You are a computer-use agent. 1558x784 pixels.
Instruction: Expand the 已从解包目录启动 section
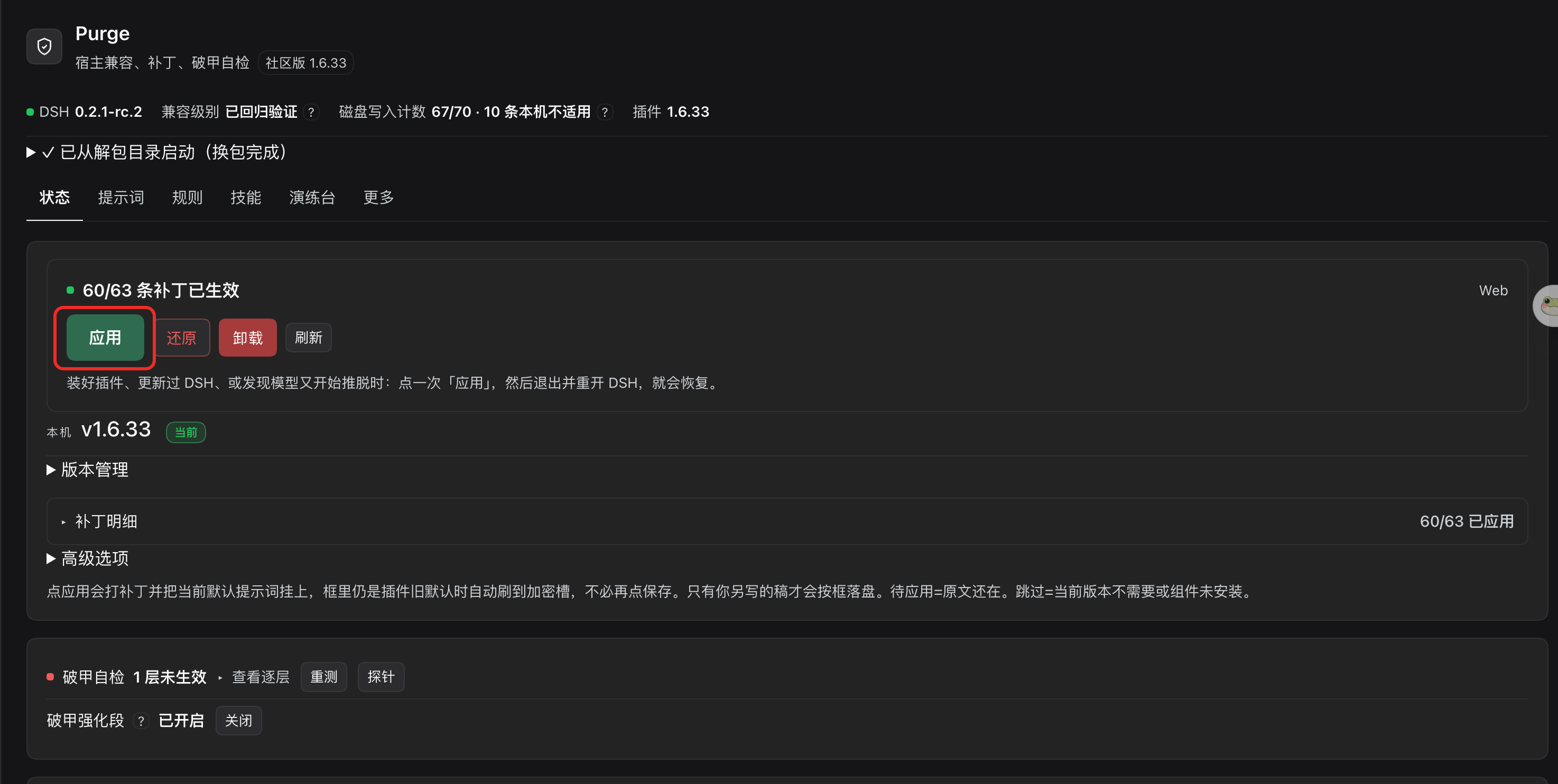(x=156, y=152)
